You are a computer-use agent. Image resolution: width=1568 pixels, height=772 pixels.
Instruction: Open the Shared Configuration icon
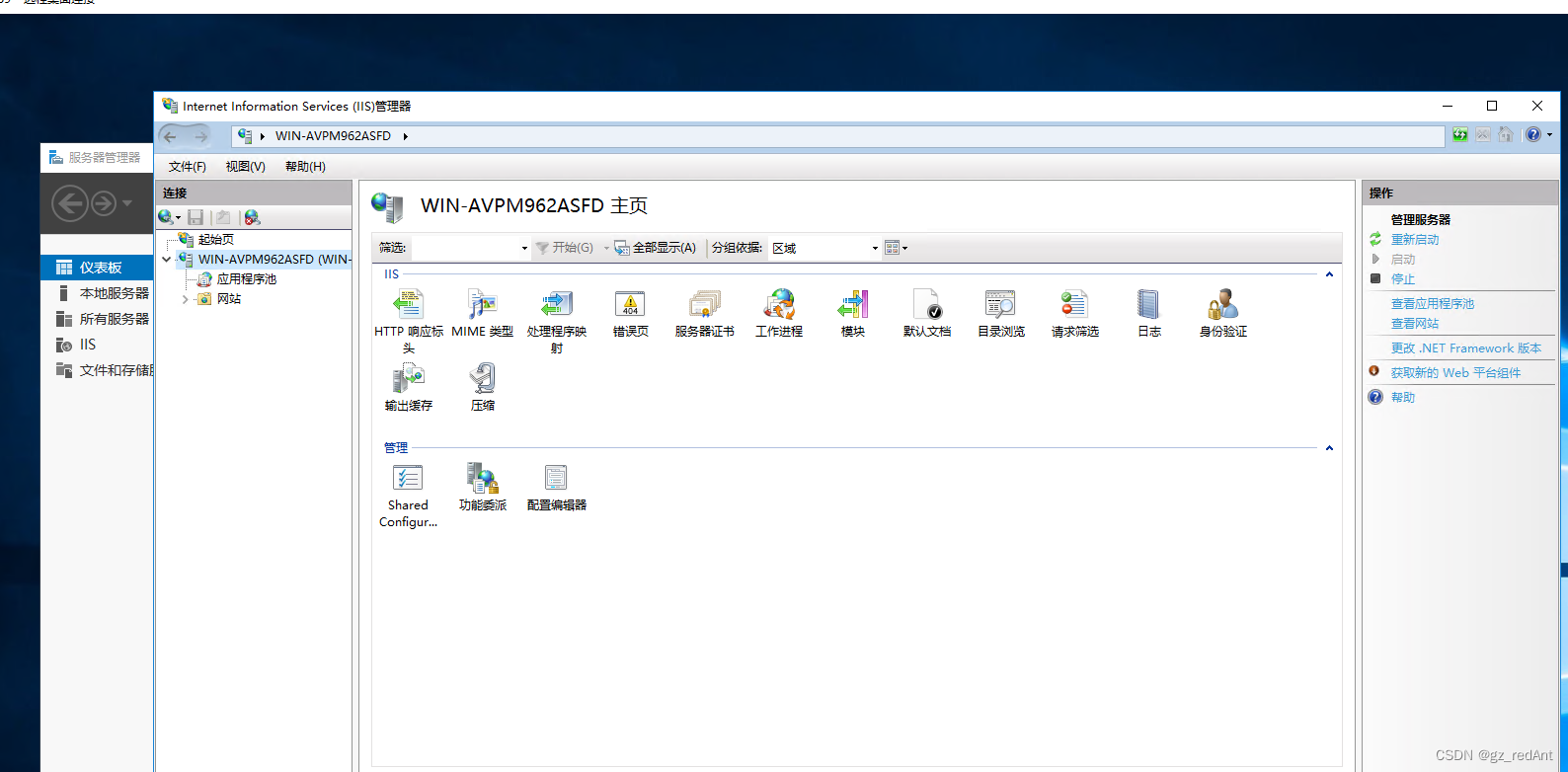coord(409,479)
